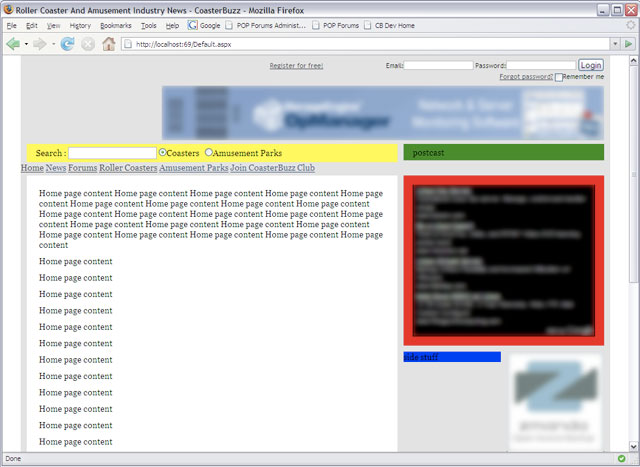The width and height of the screenshot is (640, 467).
Task: Open the File menu
Action: (x=11, y=25)
